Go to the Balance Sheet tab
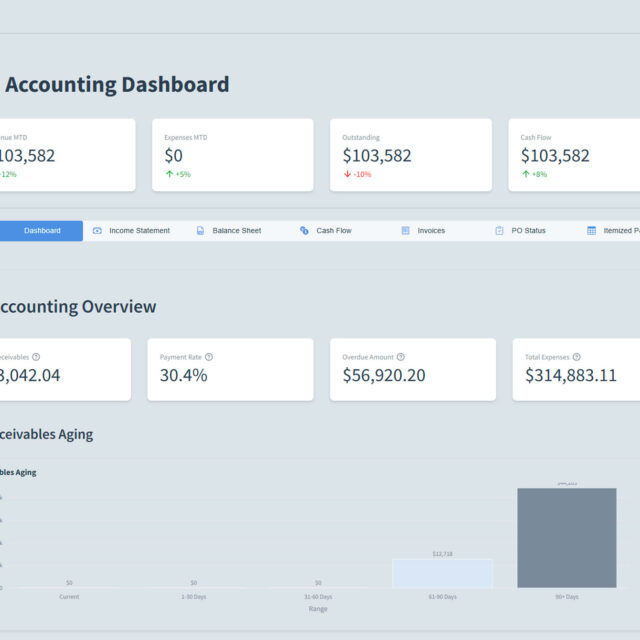The height and width of the screenshot is (640, 640). [236, 231]
